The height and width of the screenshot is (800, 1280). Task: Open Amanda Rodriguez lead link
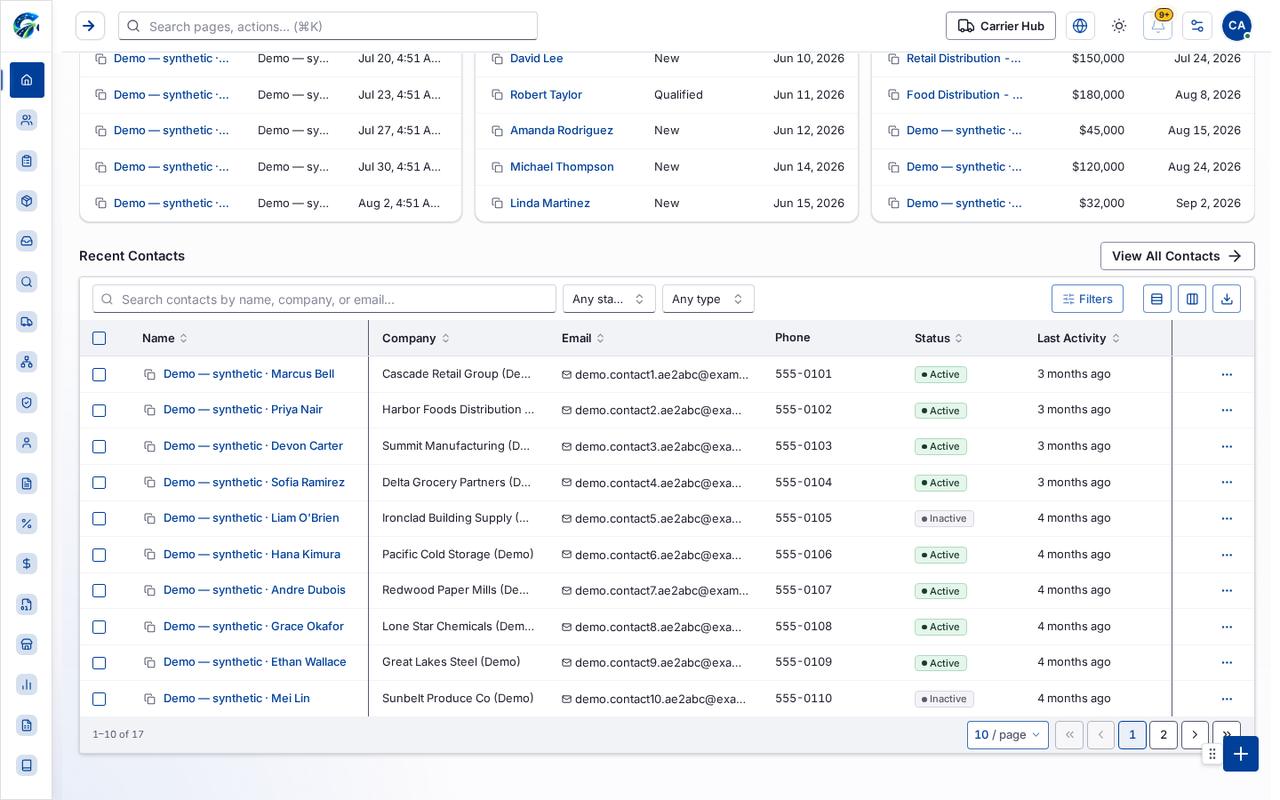click(561, 131)
